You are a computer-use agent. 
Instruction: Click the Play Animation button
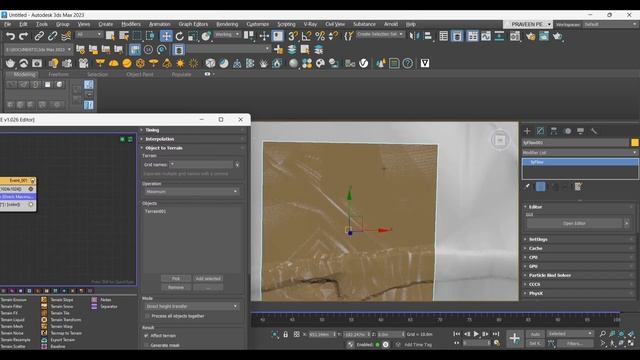(x=476, y=334)
